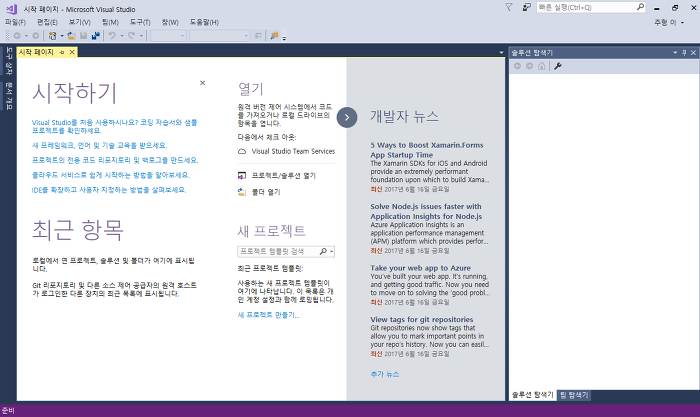Click the cloud icon for Team Services
The width and height of the screenshot is (700, 417).
click(x=242, y=151)
